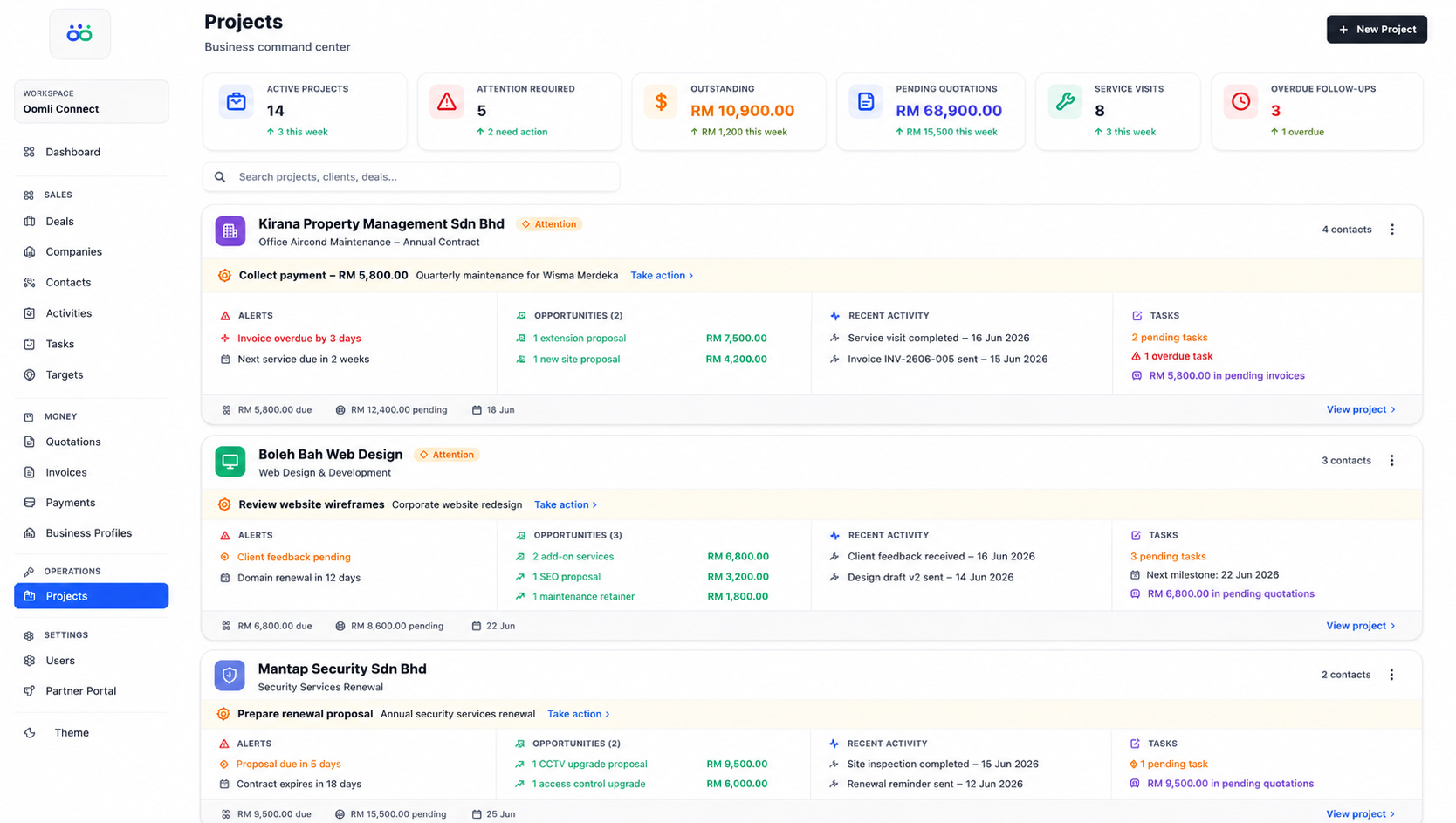Click the Mantap Security shield icon
Screen dimensions: 1456x823
230,676
